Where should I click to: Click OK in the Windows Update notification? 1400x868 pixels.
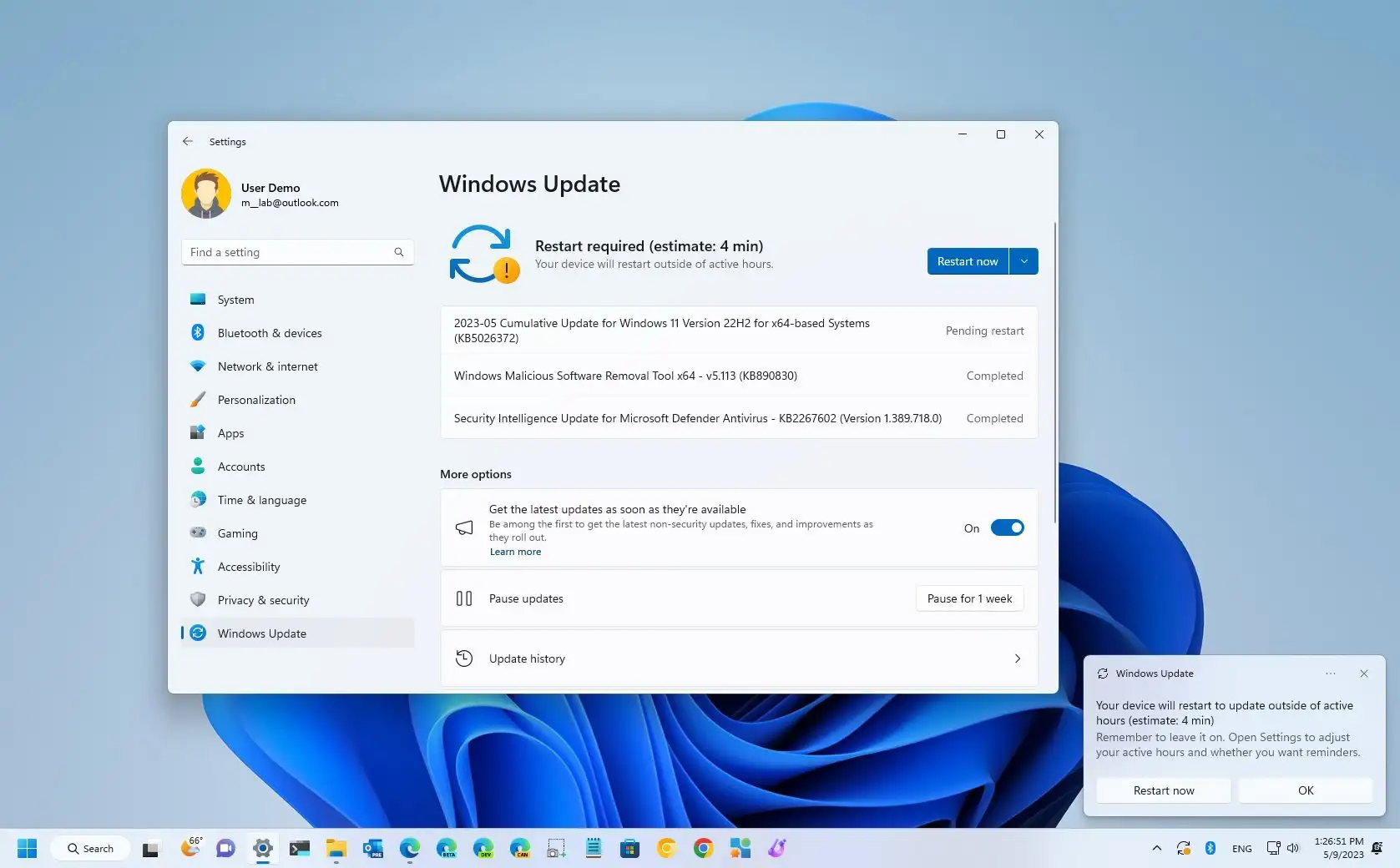pyautogui.click(x=1306, y=790)
